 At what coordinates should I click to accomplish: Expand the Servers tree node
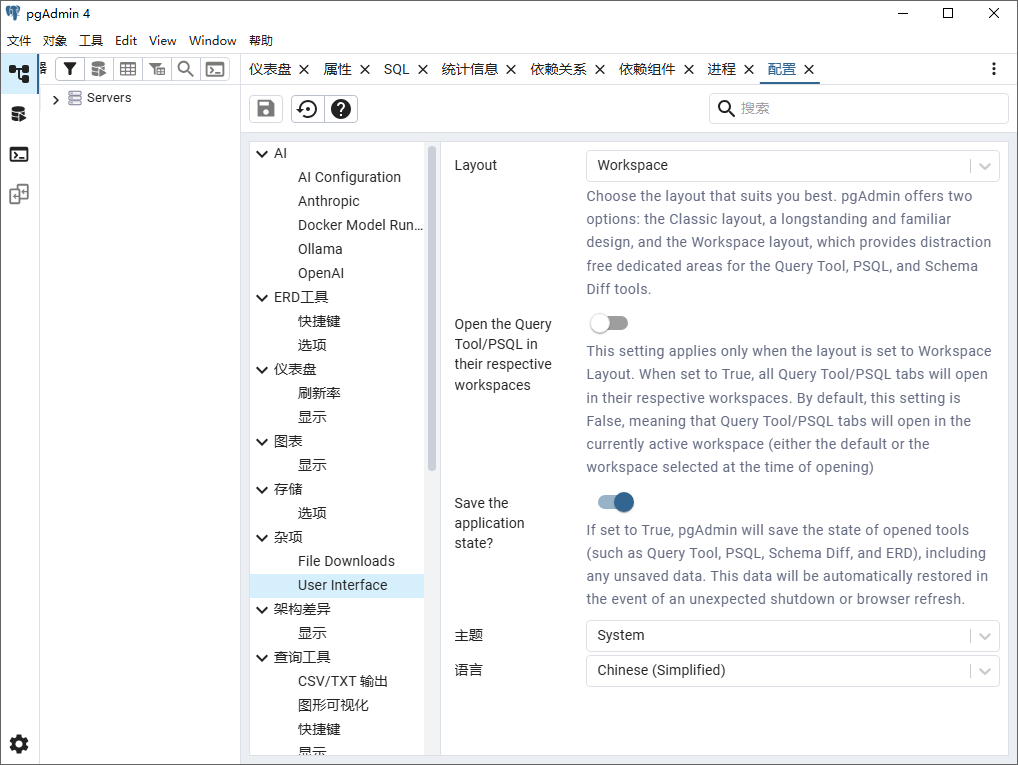coord(56,99)
